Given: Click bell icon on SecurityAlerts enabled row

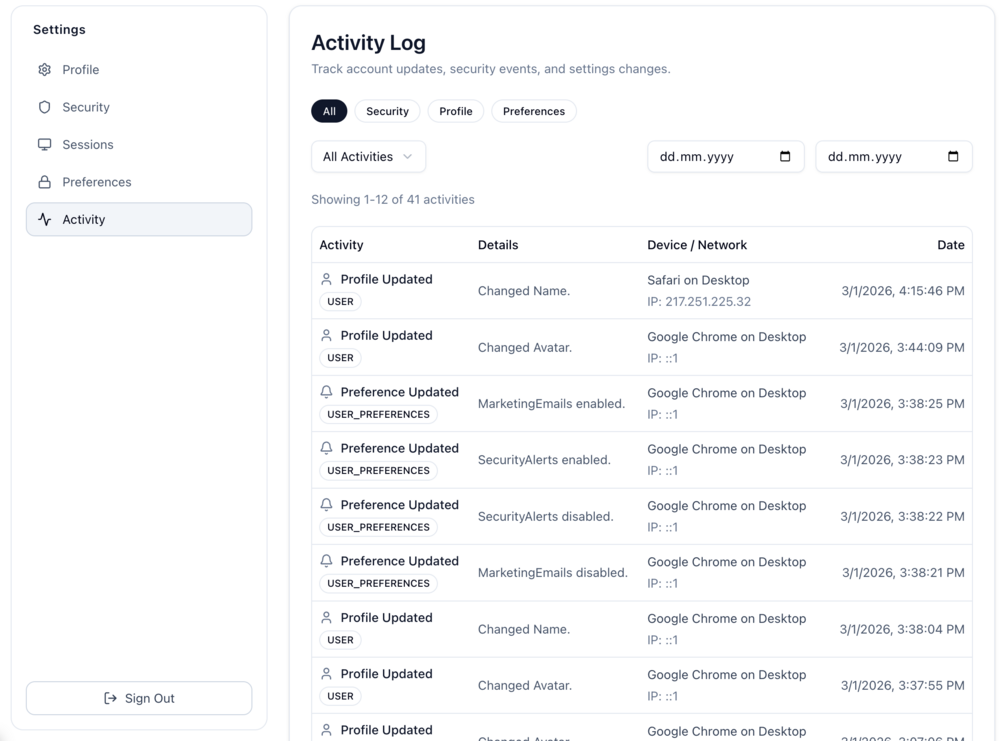Looking at the screenshot, I should [x=326, y=448].
